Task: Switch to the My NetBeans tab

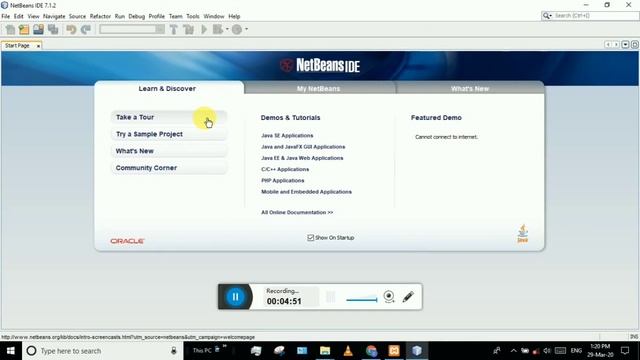Action: click(x=319, y=88)
